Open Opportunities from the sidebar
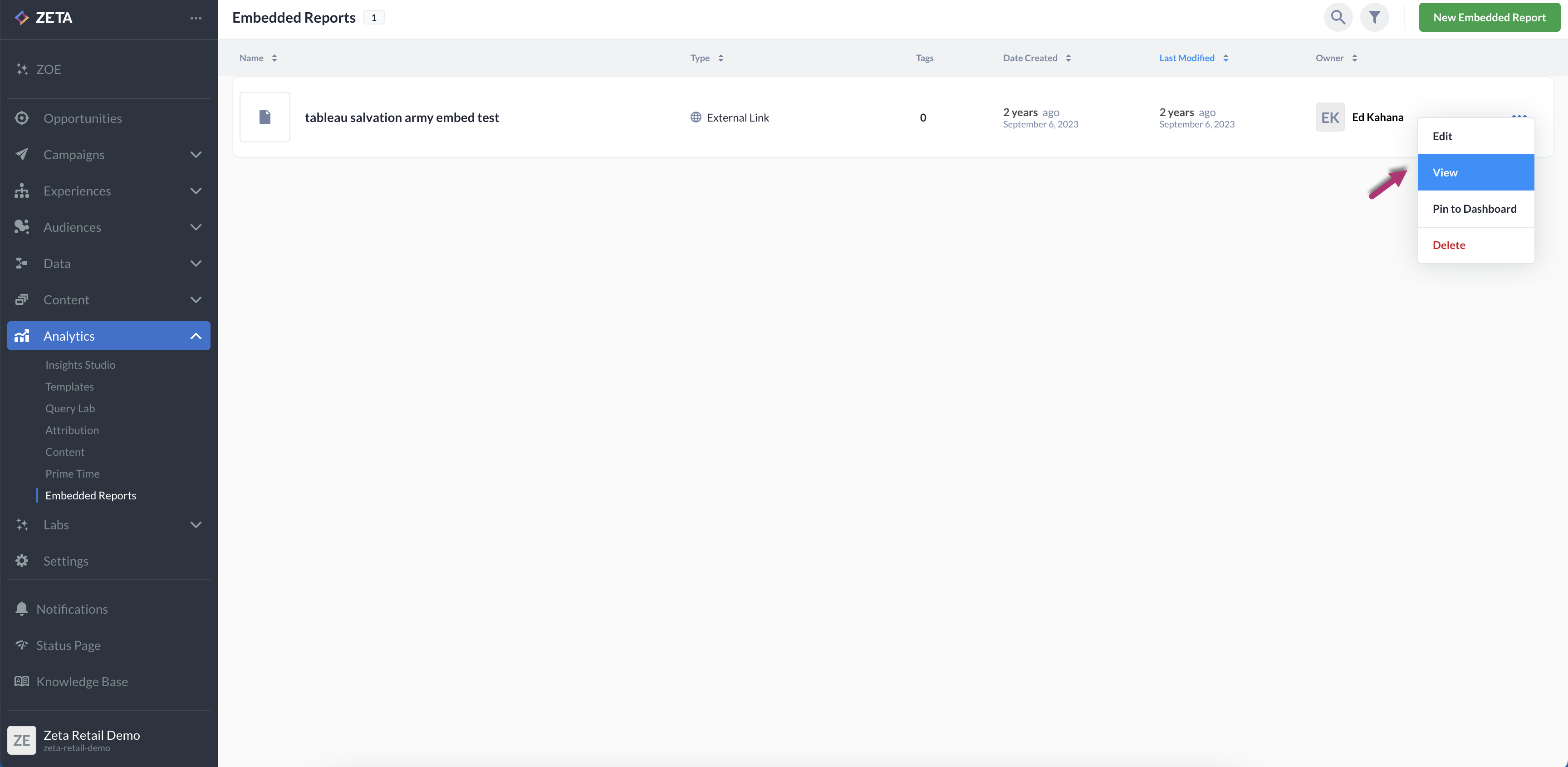Viewport: 1568px width, 767px height. (82, 118)
